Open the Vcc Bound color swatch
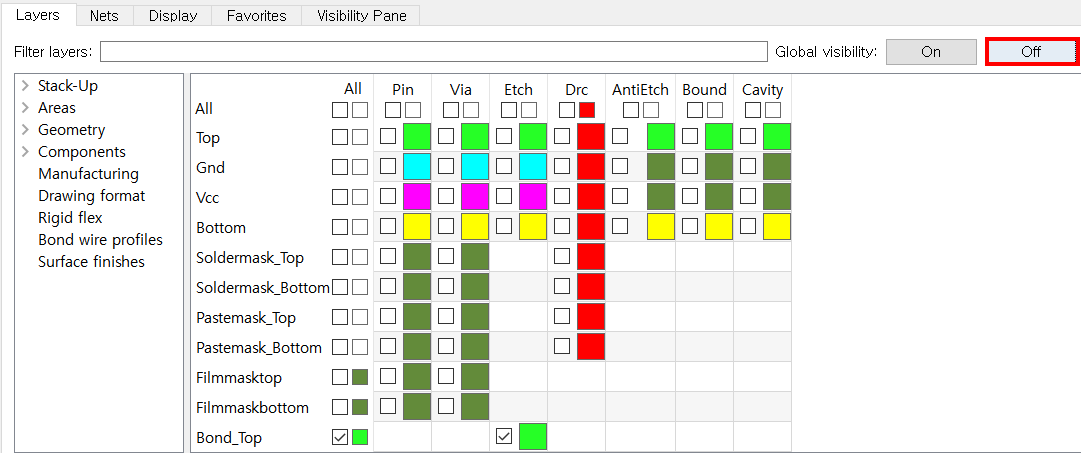 tap(719, 197)
